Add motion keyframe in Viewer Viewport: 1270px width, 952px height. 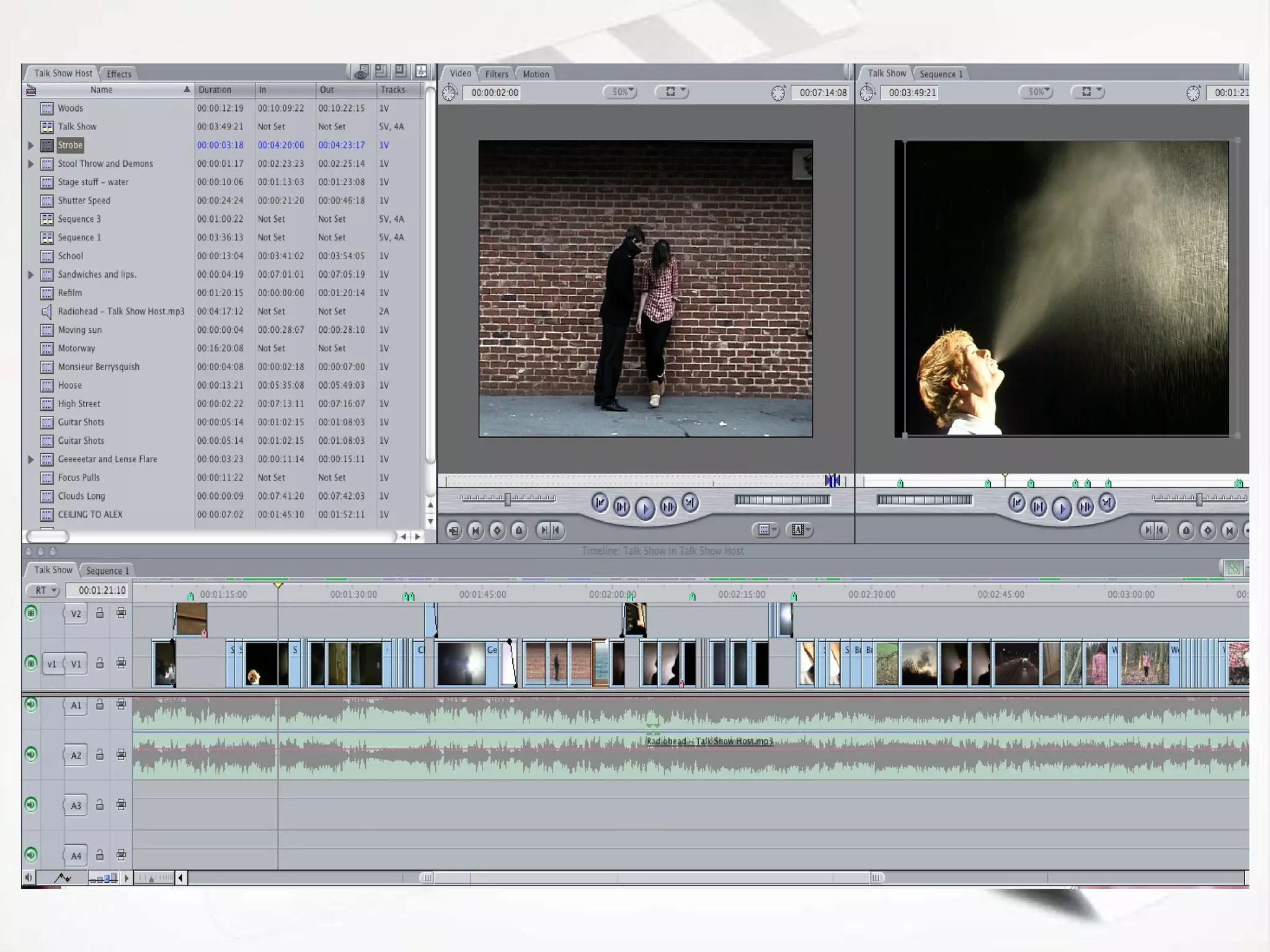pos(497,530)
